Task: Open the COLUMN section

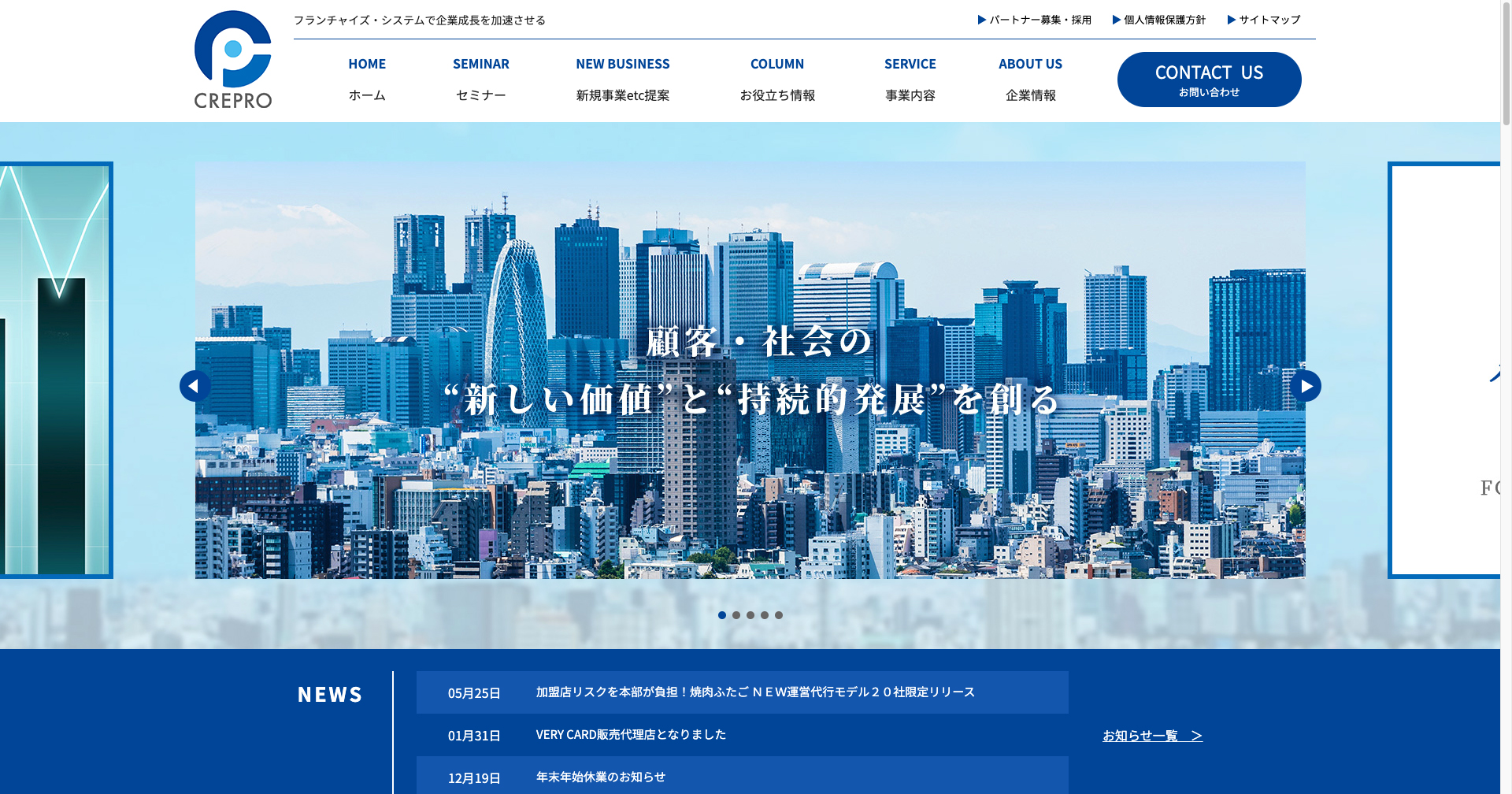Action: [777, 79]
